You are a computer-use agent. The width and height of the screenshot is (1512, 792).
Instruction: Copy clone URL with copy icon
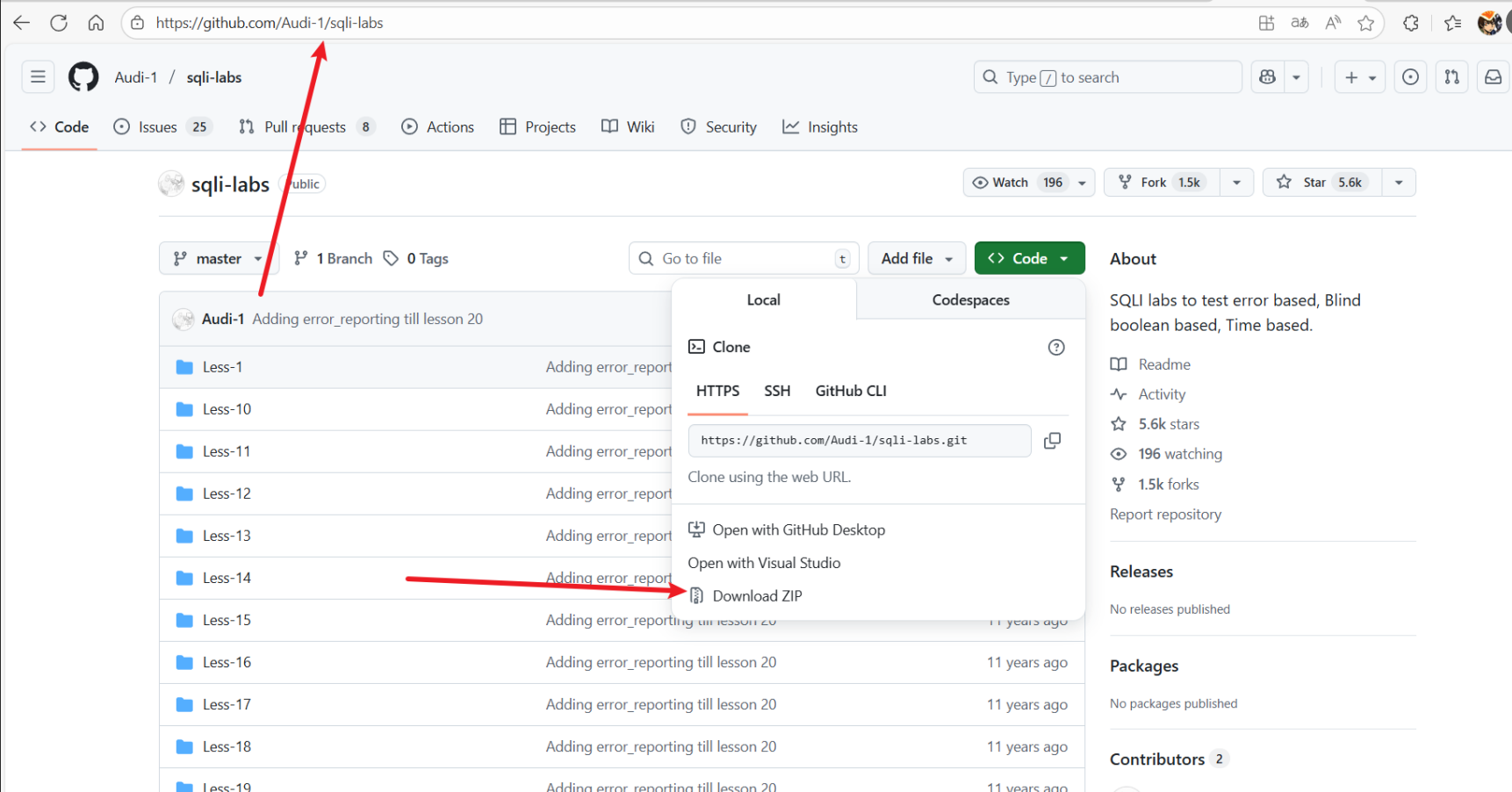pos(1052,441)
